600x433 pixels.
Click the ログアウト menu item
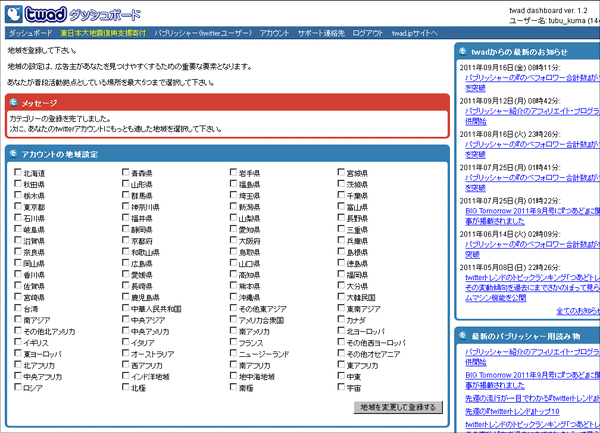click(x=367, y=33)
